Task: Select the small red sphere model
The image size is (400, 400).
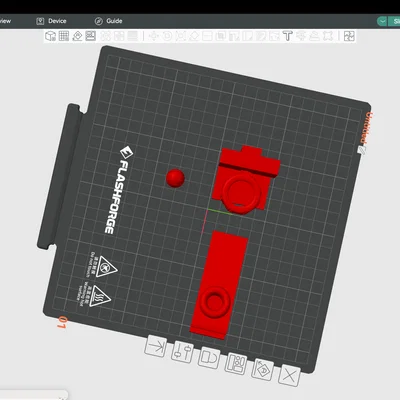Action: 175,178
